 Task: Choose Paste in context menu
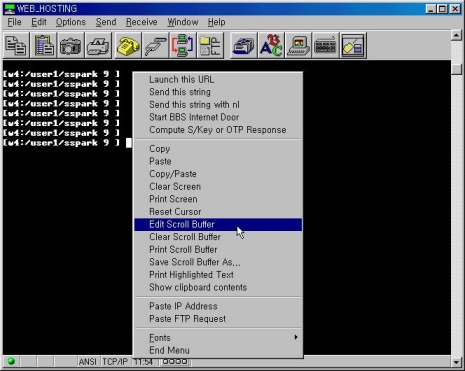coord(218,161)
